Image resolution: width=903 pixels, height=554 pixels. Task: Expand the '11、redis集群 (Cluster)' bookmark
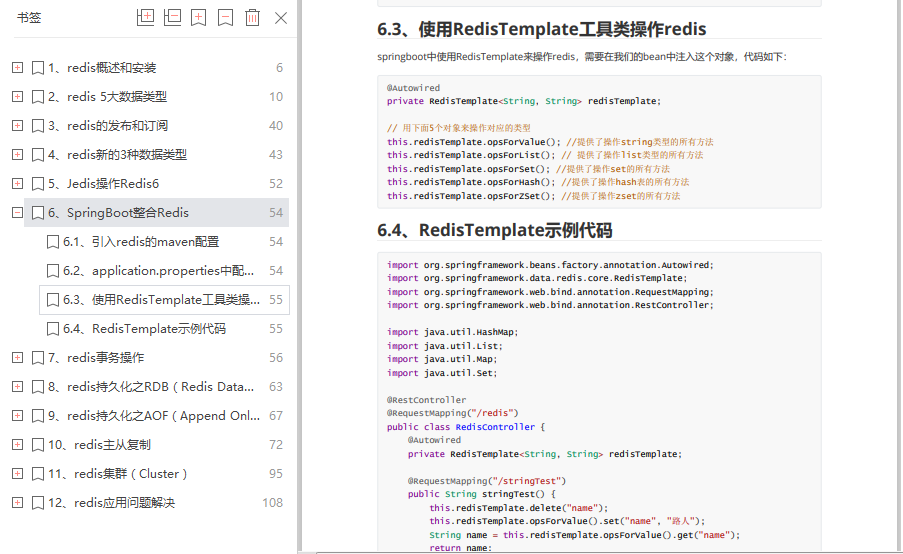pyautogui.click(x=18, y=474)
